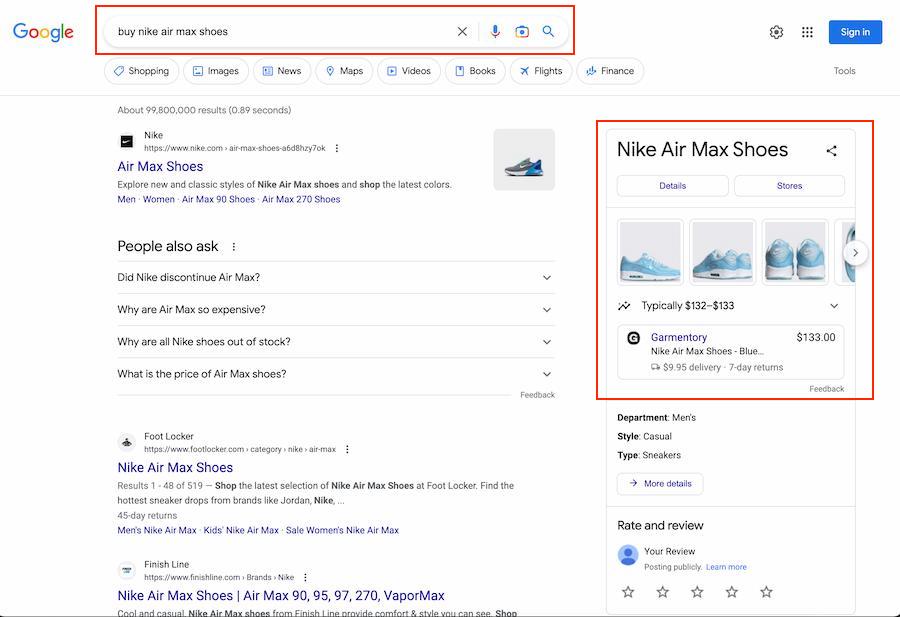
Task: Open the Google apps grid
Action: tap(807, 32)
